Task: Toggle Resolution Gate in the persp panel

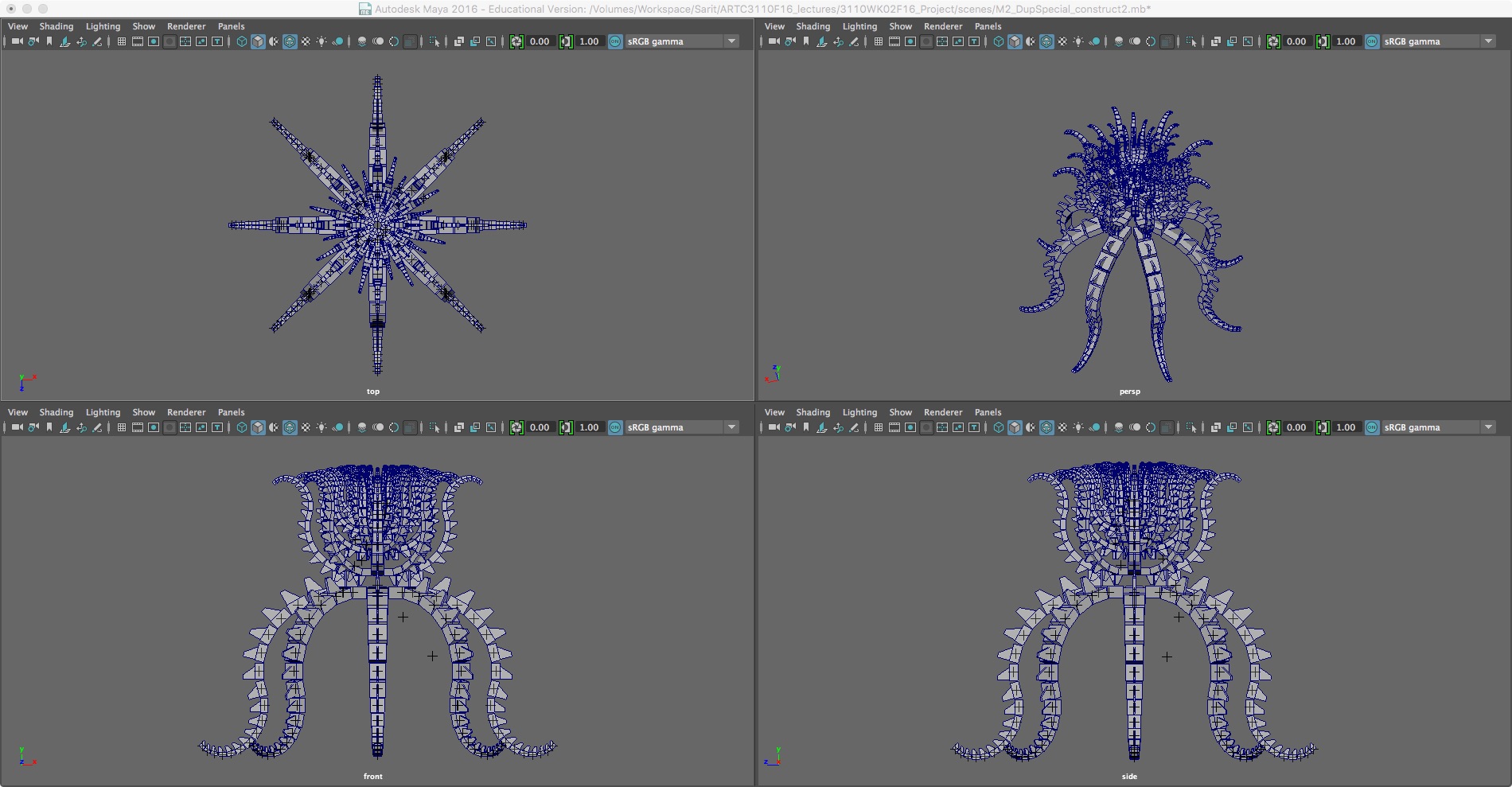Action: [910, 41]
